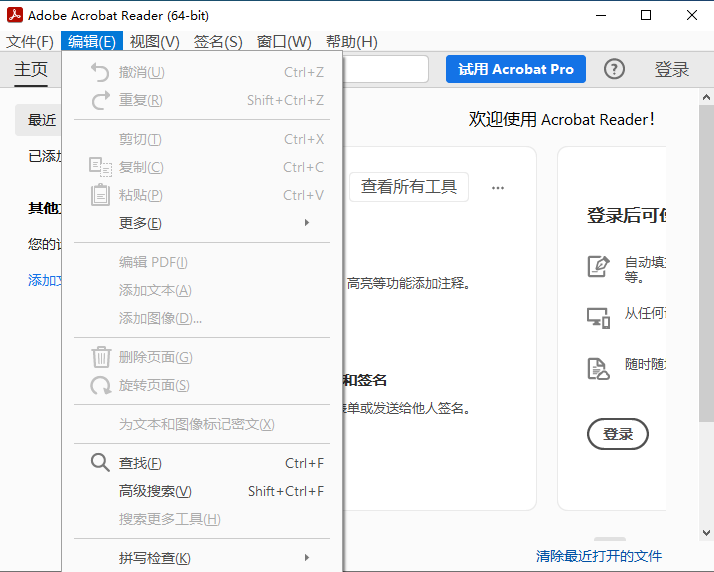
Task: Click the blue 添加 link in sidebar
Action: 45,280
